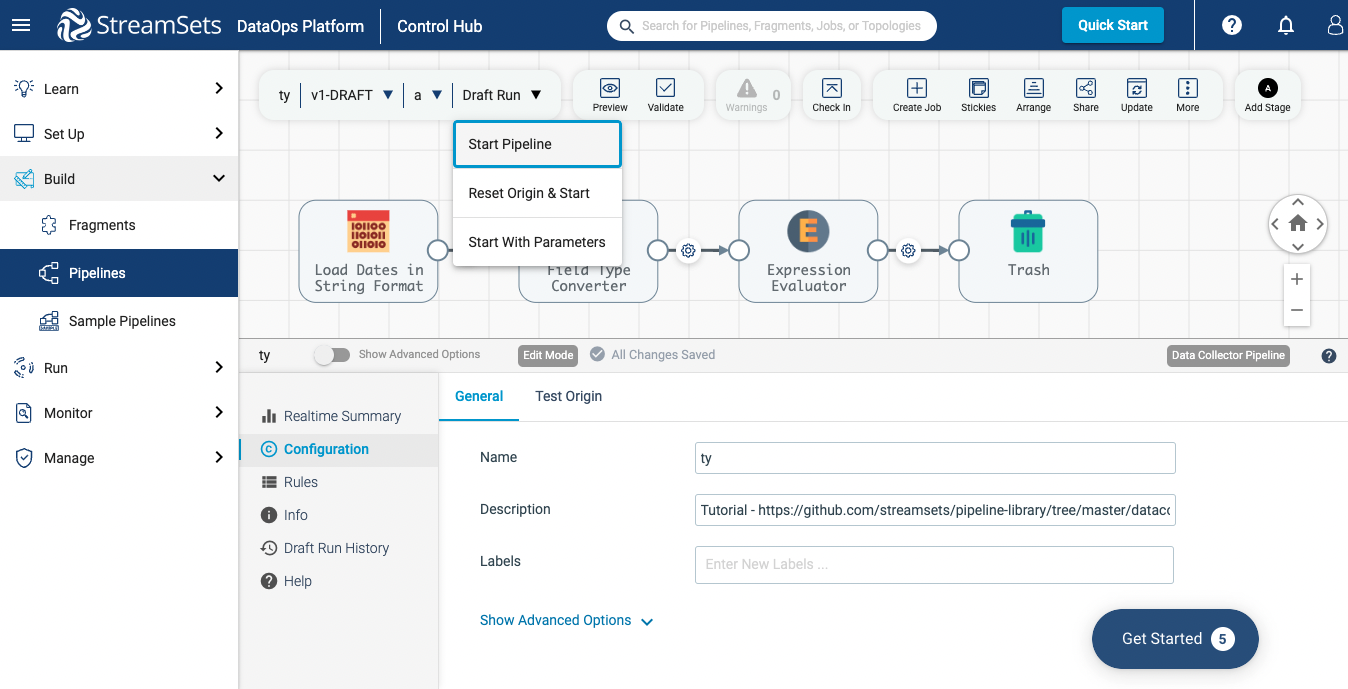The image size is (1348, 689).
Task: Open the user account icon
Action: [1336, 26]
